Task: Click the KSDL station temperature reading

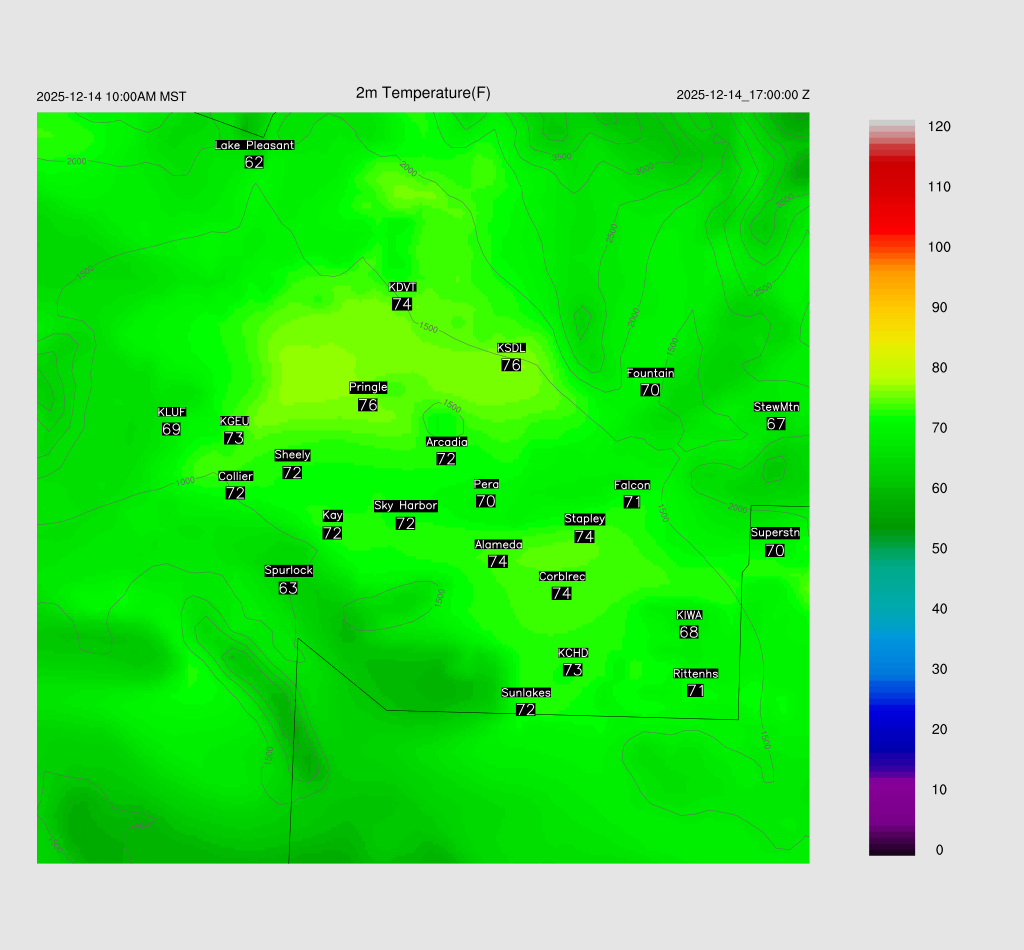Action: 511,365
